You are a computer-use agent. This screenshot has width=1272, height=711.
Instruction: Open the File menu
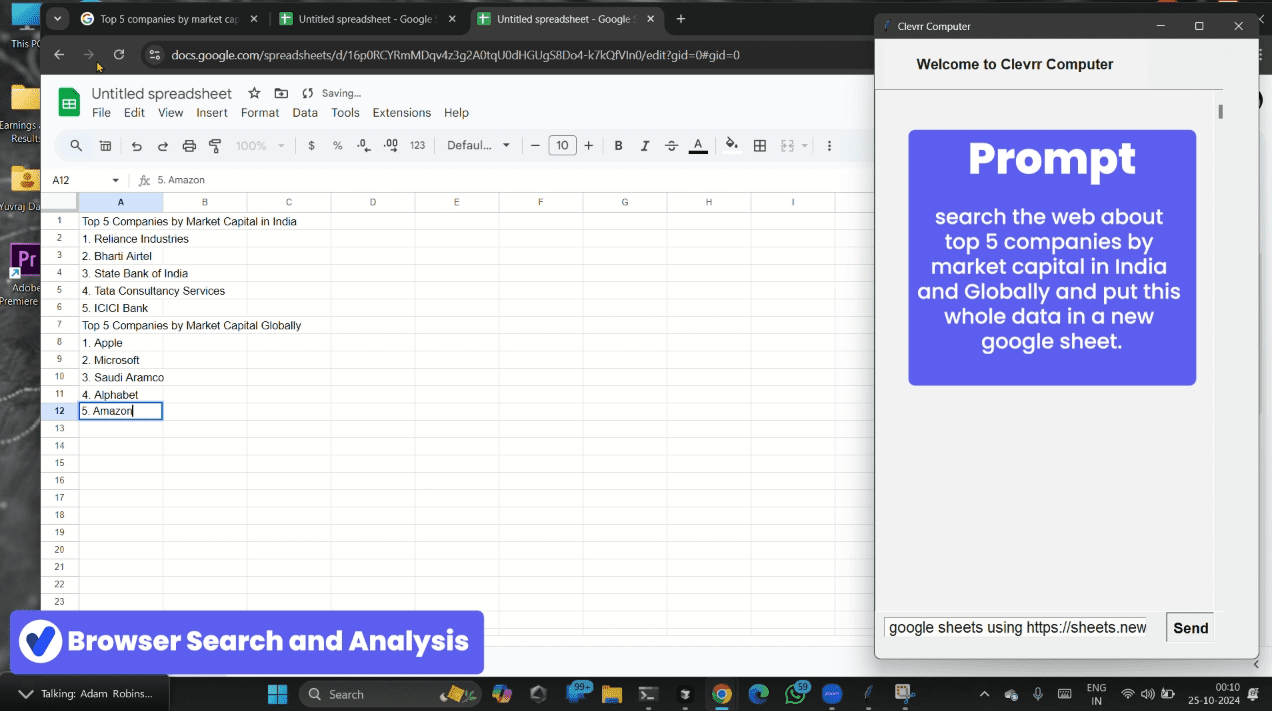pyautogui.click(x=101, y=113)
